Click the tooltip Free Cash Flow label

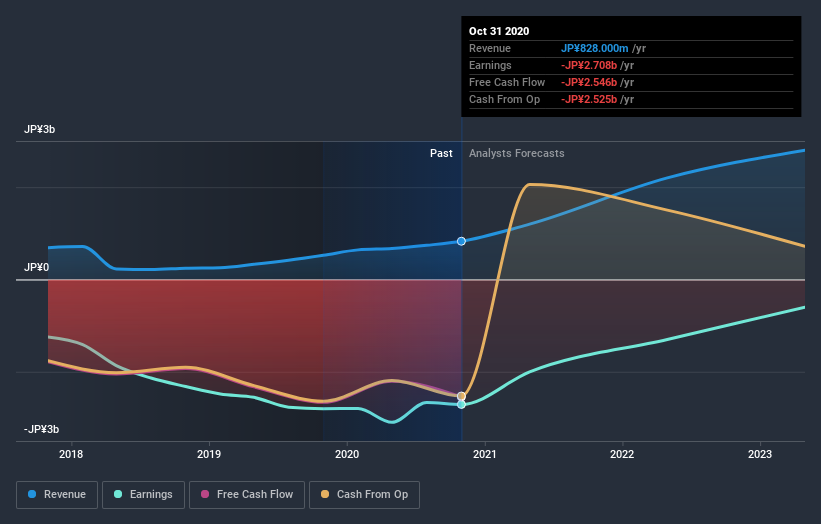point(507,82)
